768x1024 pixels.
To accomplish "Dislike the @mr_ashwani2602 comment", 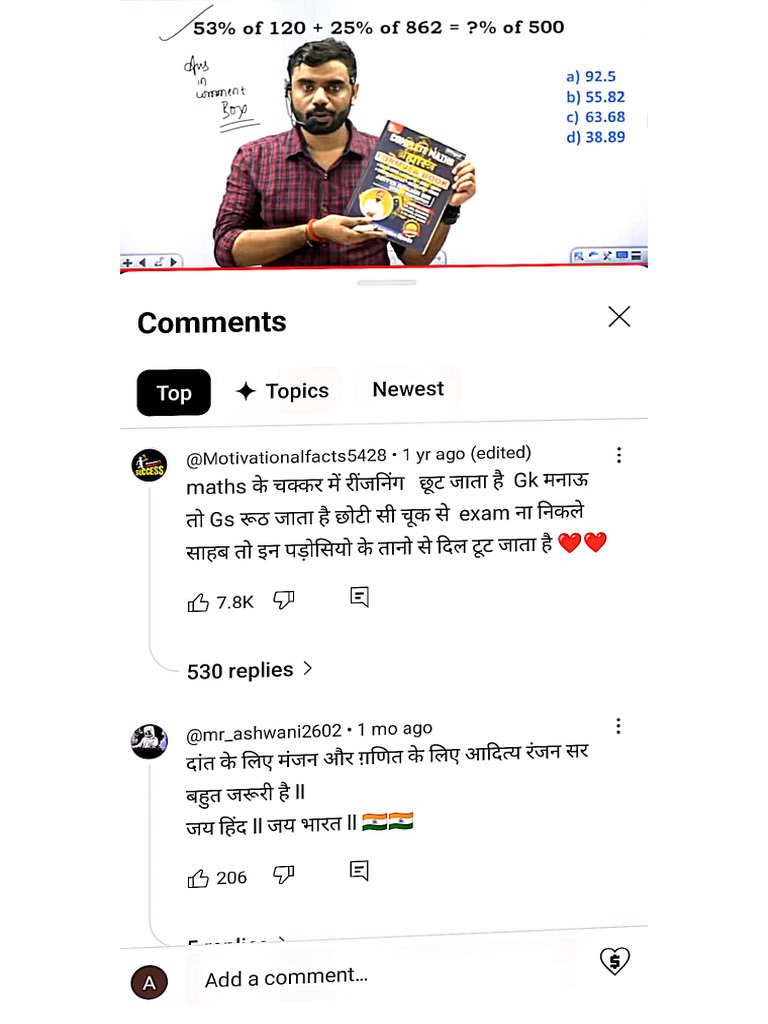I will pos(283,874).
